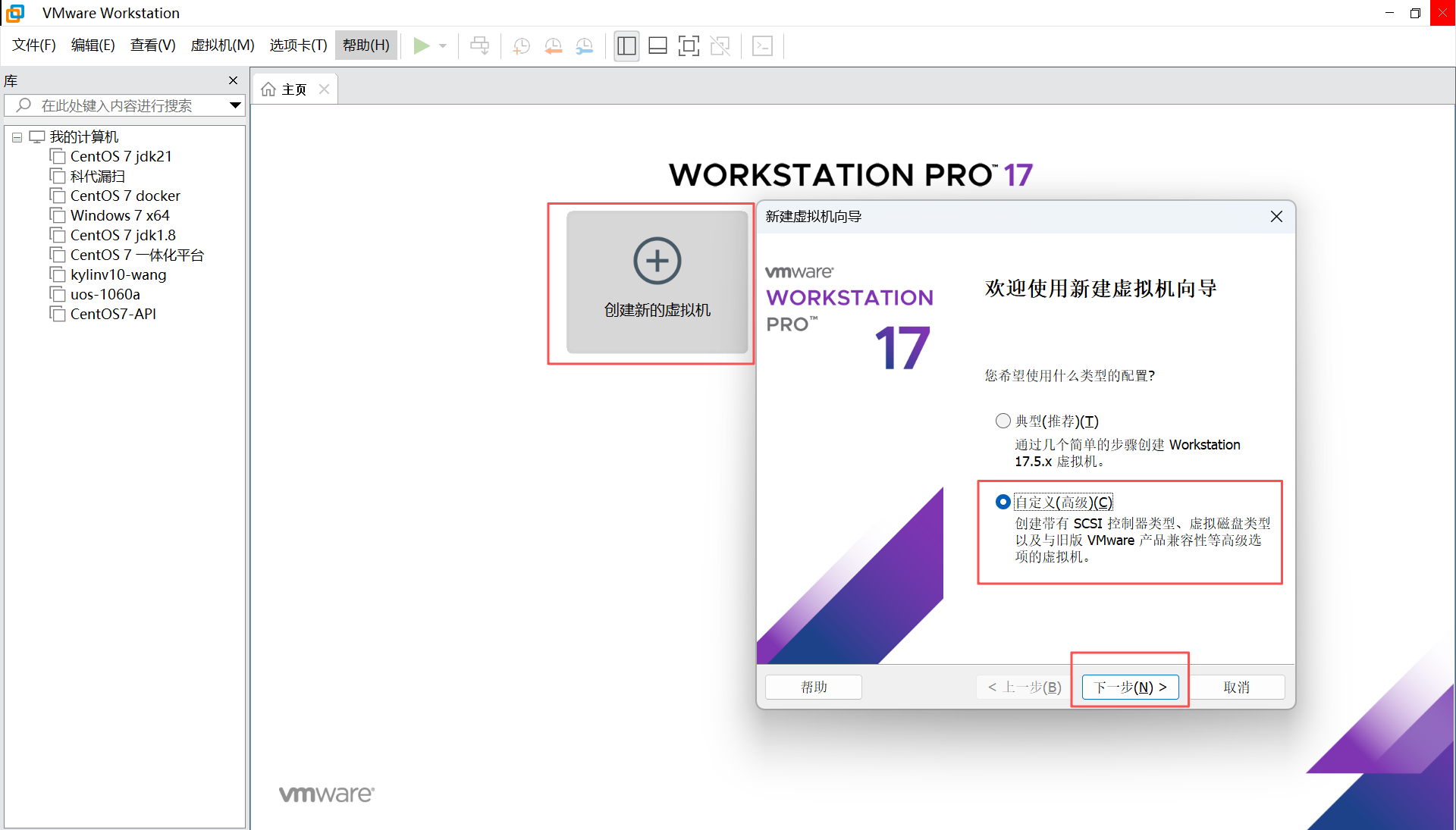Select CentOS 7 一体化平台 in library
Viewport: 1456px width, 830px height.
(x=137, y=255)
